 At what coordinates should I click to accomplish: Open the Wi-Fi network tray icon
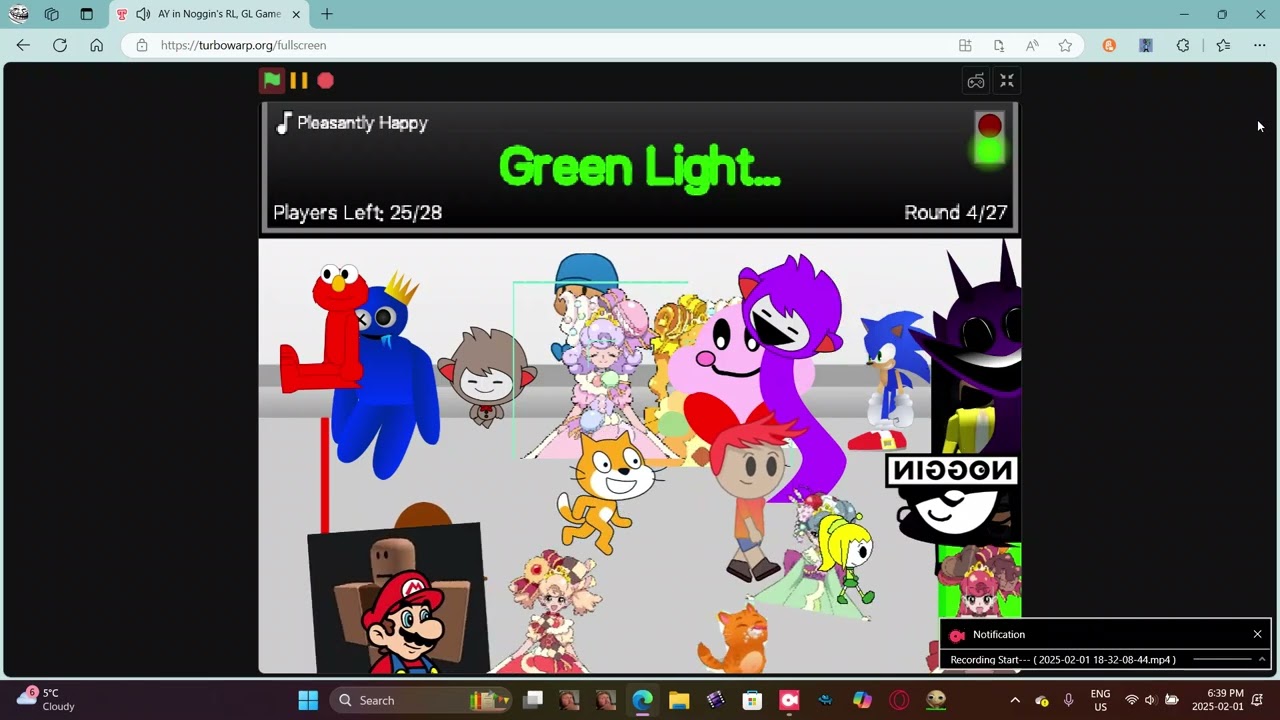pyautogui.click(x=1132, y=700)
